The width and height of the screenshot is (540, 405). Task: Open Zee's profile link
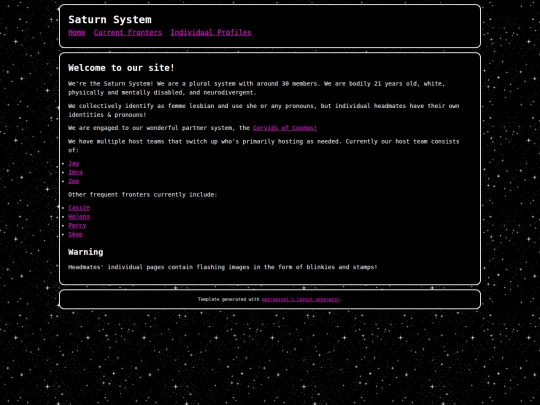74,181
